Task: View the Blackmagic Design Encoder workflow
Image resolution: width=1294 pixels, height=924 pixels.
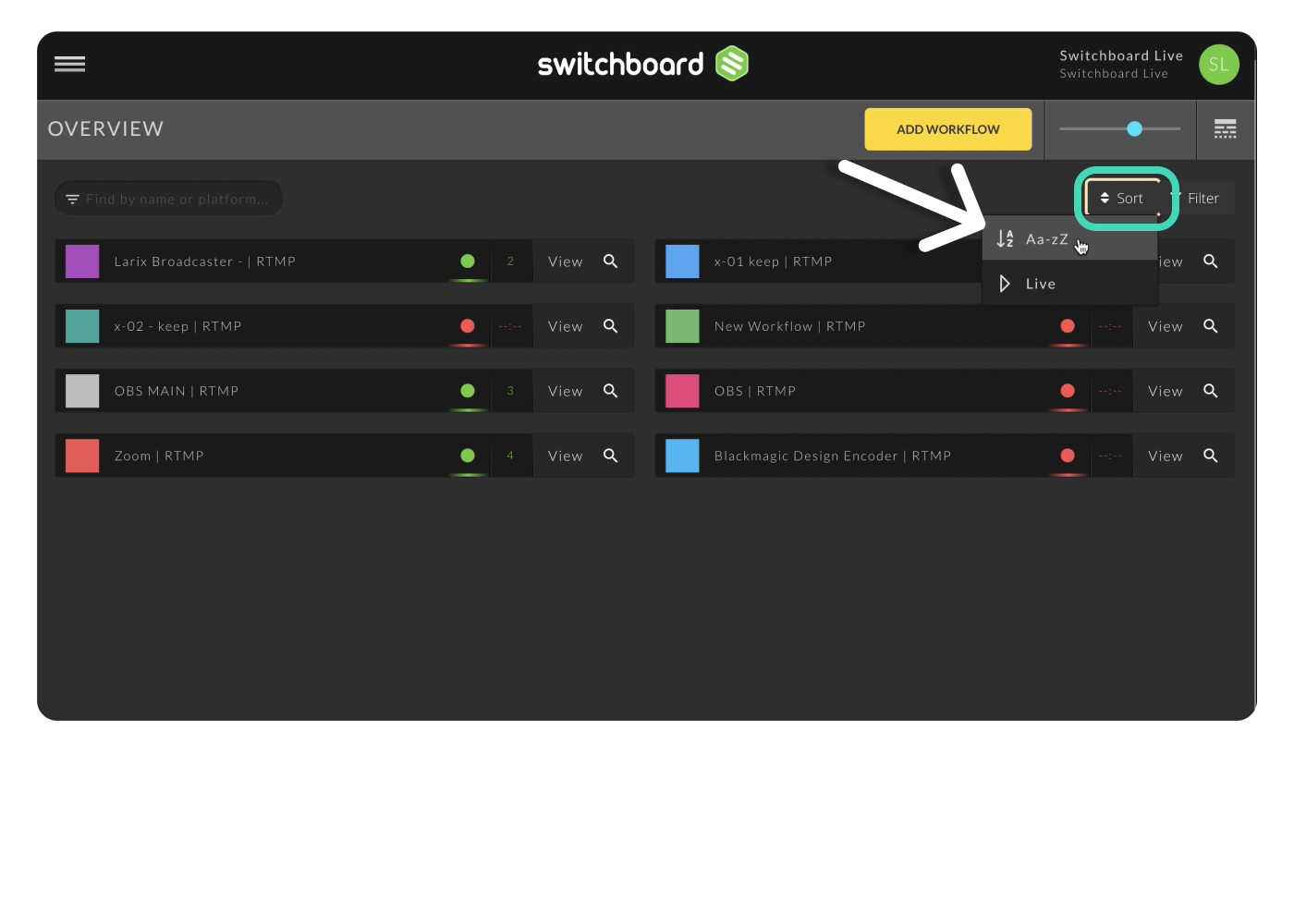Action: pos(1165,456)
